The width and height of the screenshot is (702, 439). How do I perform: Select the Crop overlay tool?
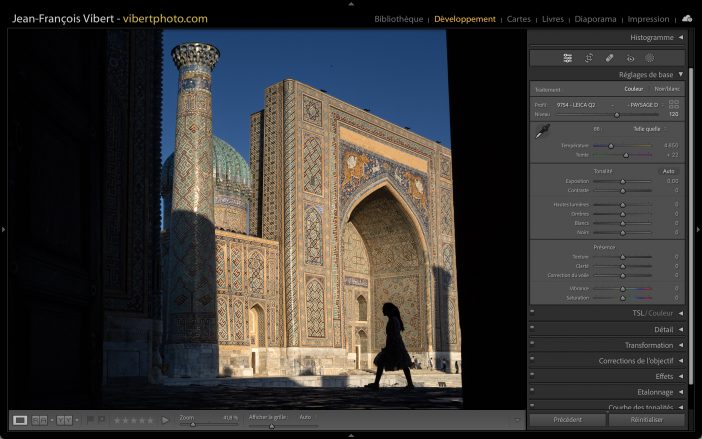coord(589,58)
